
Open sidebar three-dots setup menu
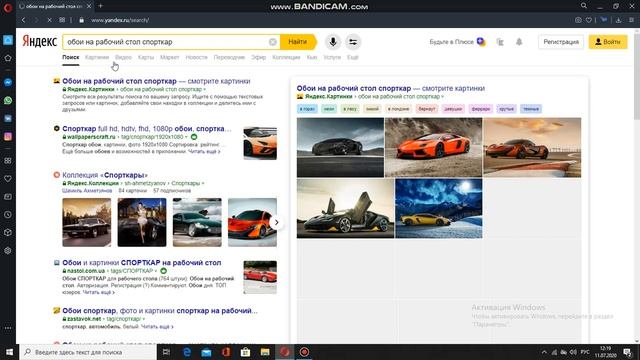(8, 328)
